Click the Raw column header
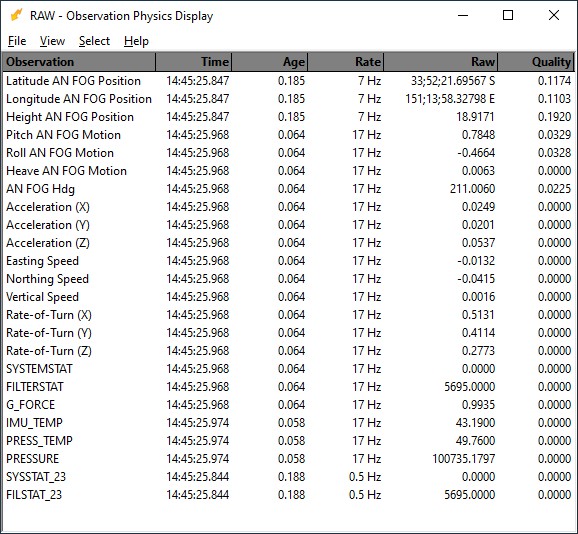 [x=441, y=62]
